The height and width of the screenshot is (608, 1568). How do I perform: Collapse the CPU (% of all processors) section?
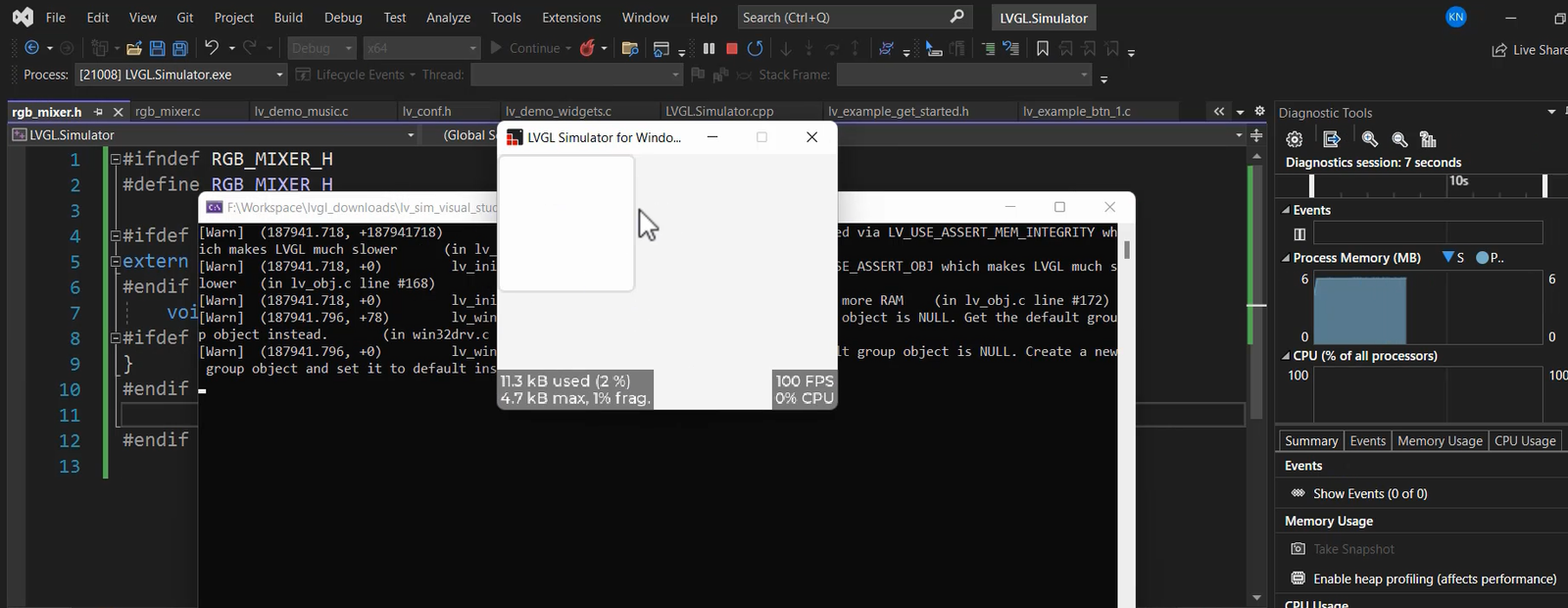pos(1286,356)
